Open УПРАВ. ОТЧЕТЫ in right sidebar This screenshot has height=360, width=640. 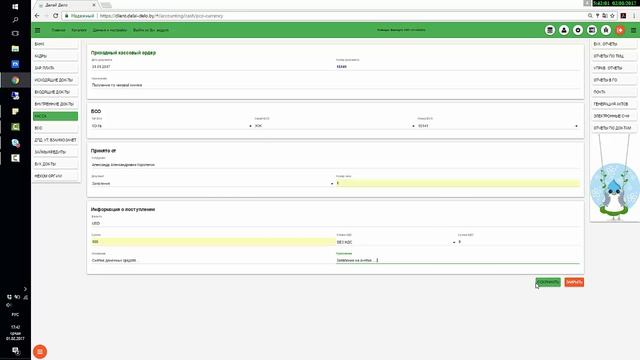tap(614, 68)
